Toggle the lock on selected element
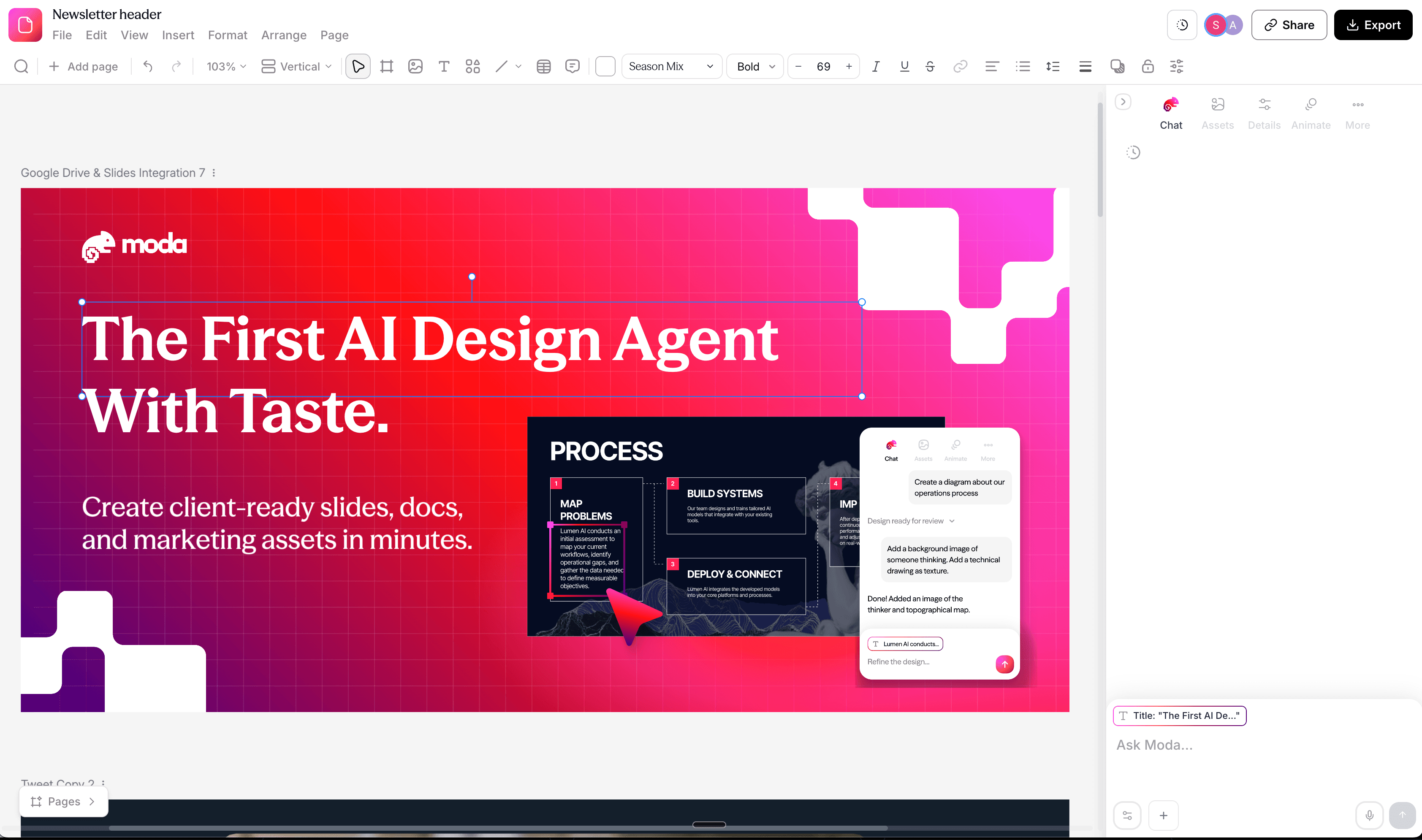Screen dimensions: 1422x840 (x=1148, y=66)
